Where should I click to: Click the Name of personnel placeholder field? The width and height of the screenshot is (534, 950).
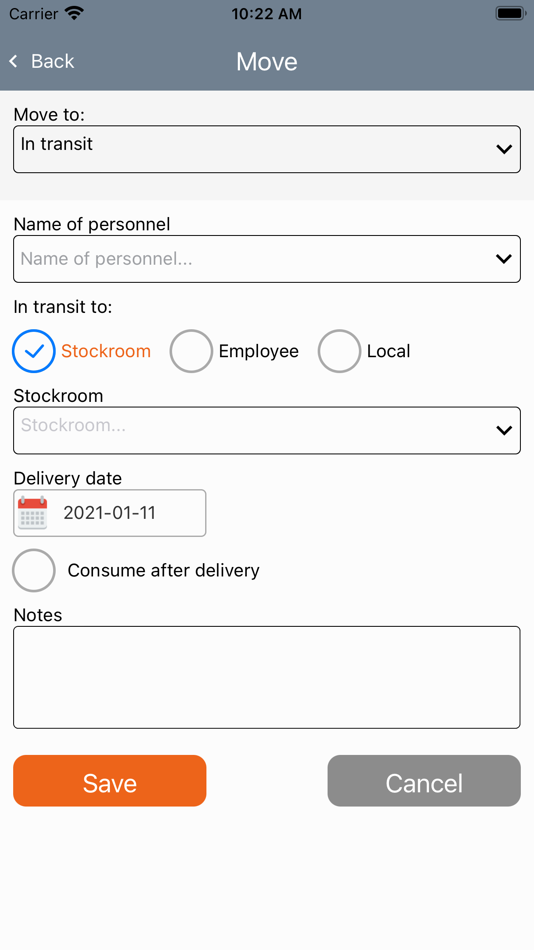[267, 259]
